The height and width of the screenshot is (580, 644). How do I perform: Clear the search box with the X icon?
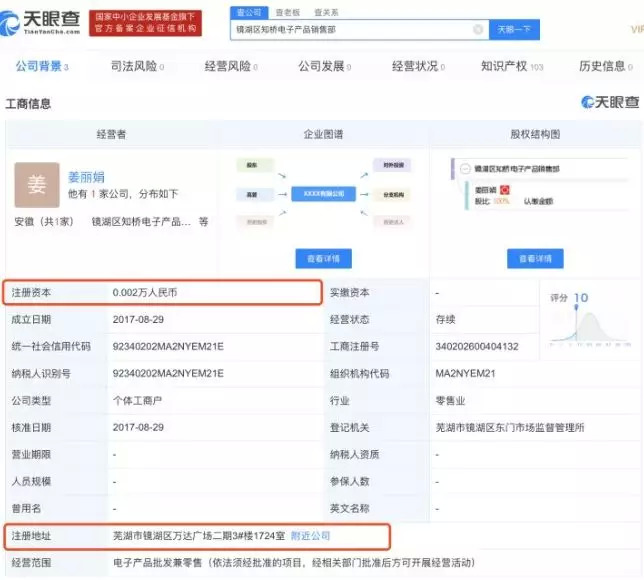[x=477, y=31]
